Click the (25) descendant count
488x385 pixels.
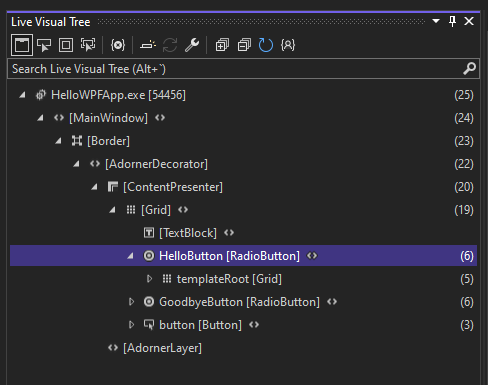(x=464, y=95)
